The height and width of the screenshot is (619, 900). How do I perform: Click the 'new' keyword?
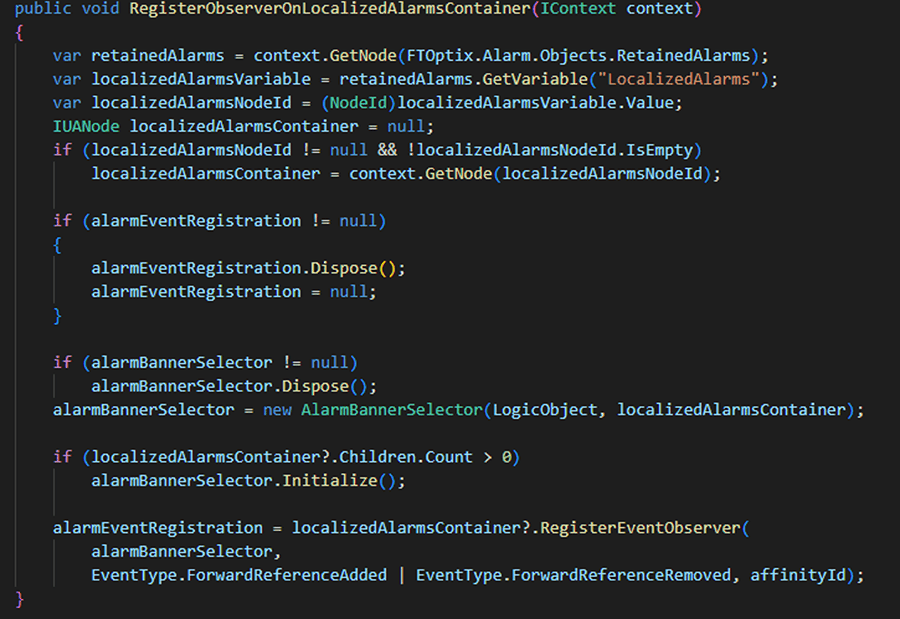(x=277, y=409)
